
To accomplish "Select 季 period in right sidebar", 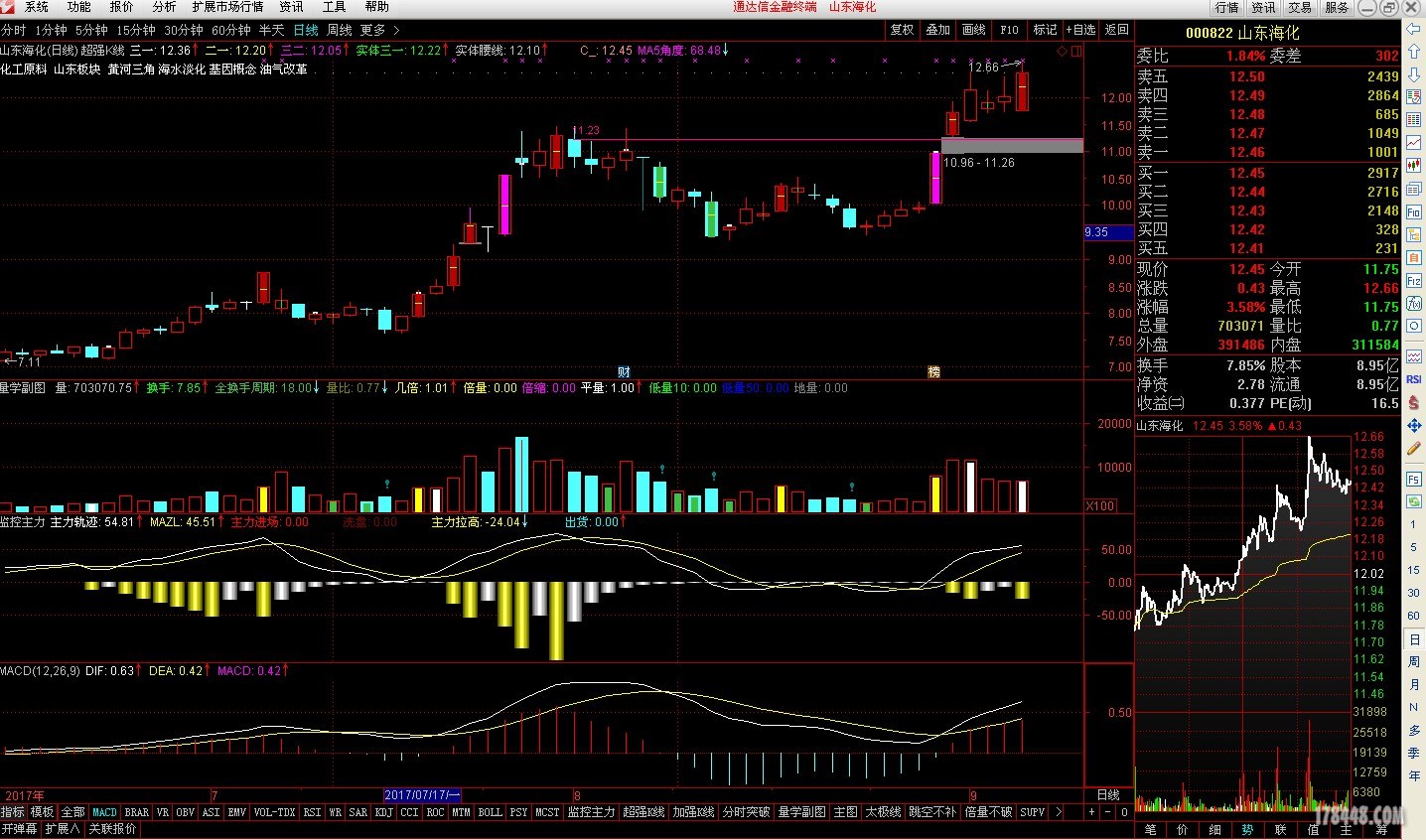I will (1414, 753).
